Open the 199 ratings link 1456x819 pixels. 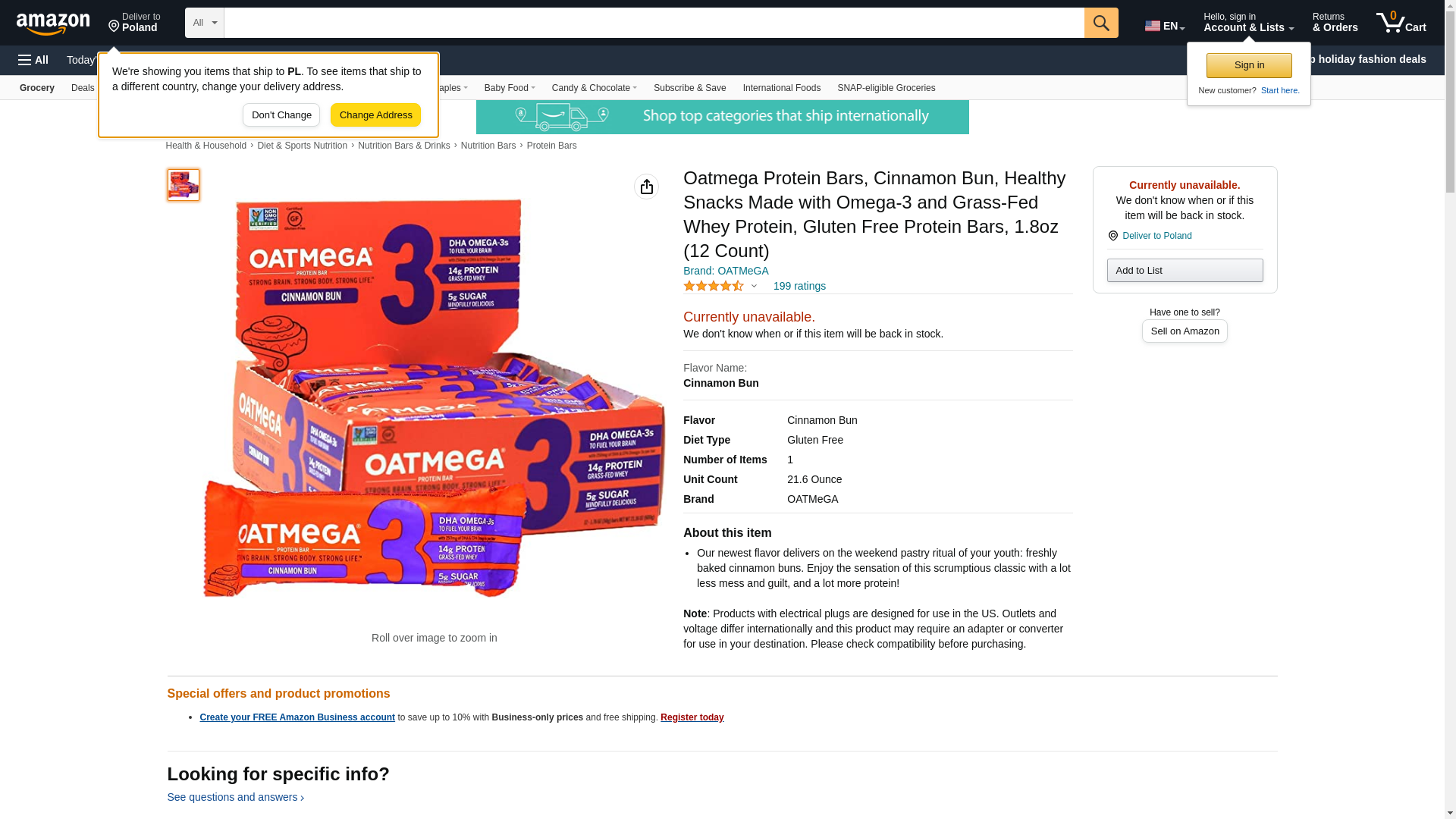click(799, 286)
